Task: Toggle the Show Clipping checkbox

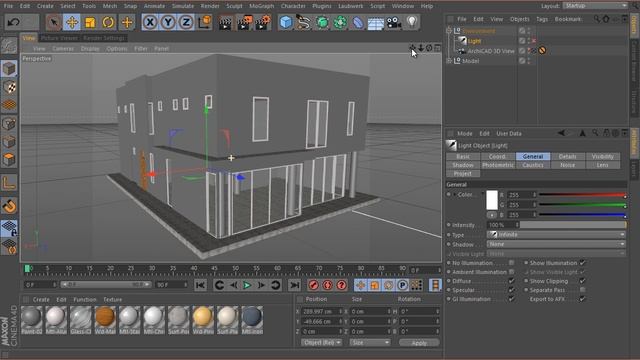Action: 582,281
